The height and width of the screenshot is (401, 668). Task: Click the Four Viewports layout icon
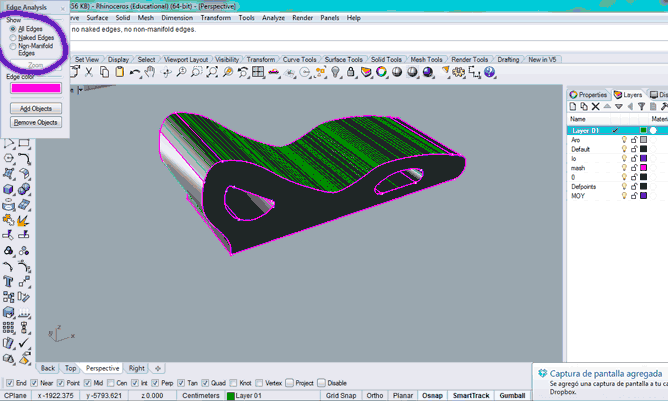coord(258,72)
